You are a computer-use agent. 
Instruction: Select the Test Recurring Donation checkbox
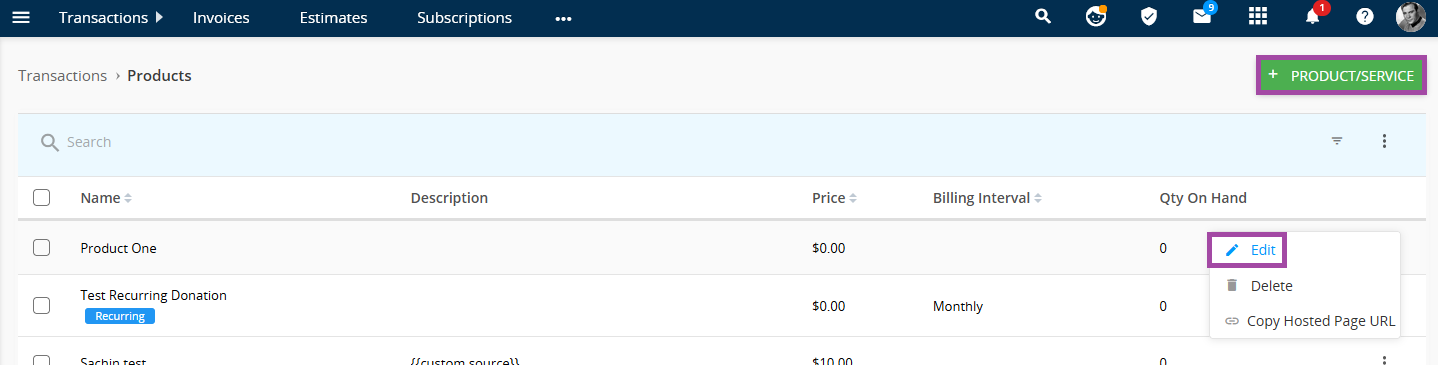tap(41, 305)
